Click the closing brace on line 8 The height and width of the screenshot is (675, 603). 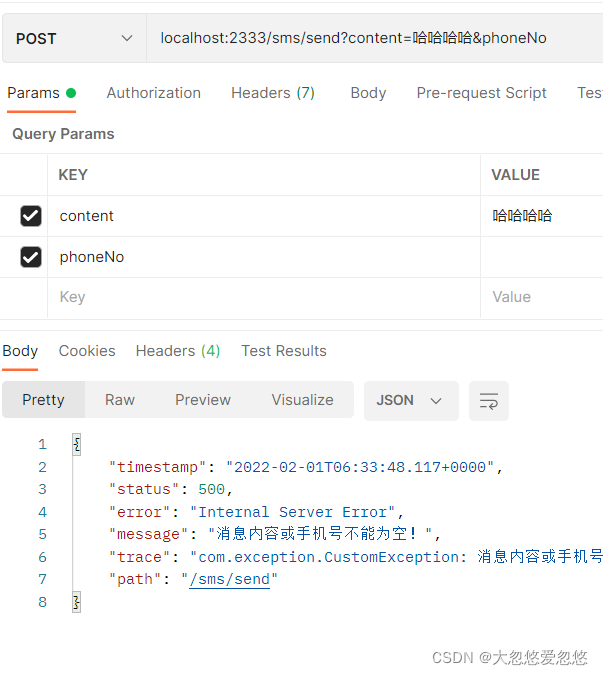tap(77, 602)
